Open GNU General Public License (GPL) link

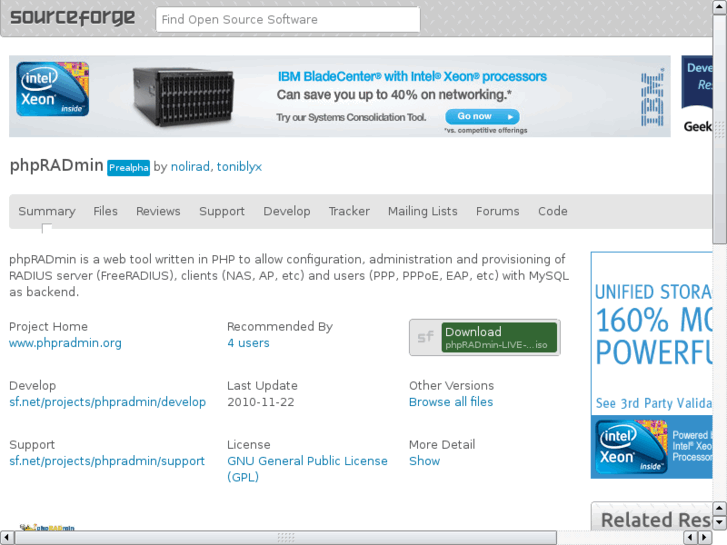pyautogui.click(x=307, y=469)
